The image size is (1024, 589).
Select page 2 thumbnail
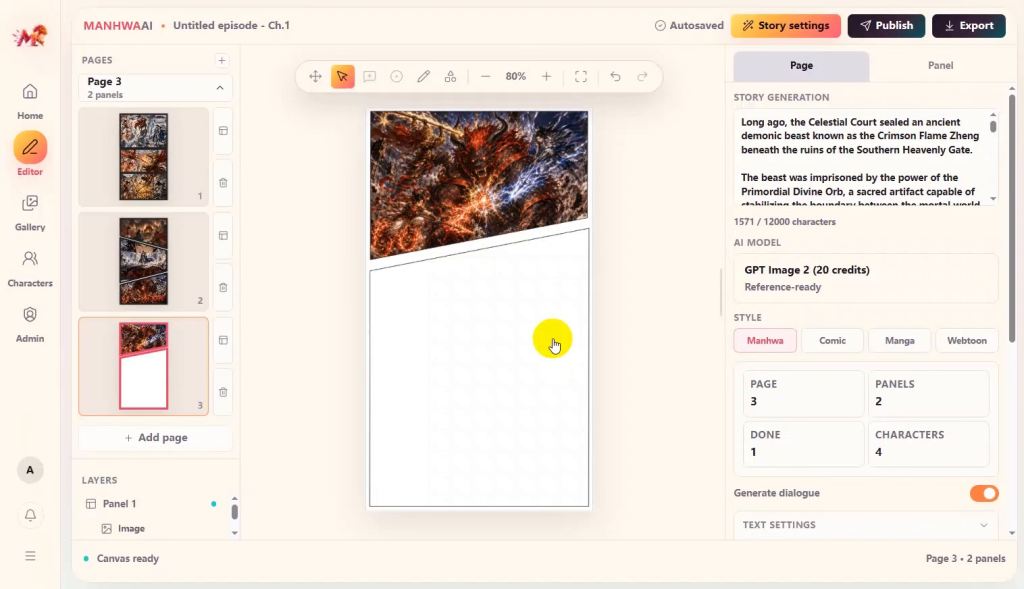pyautogui.click(x=144, y=261)
